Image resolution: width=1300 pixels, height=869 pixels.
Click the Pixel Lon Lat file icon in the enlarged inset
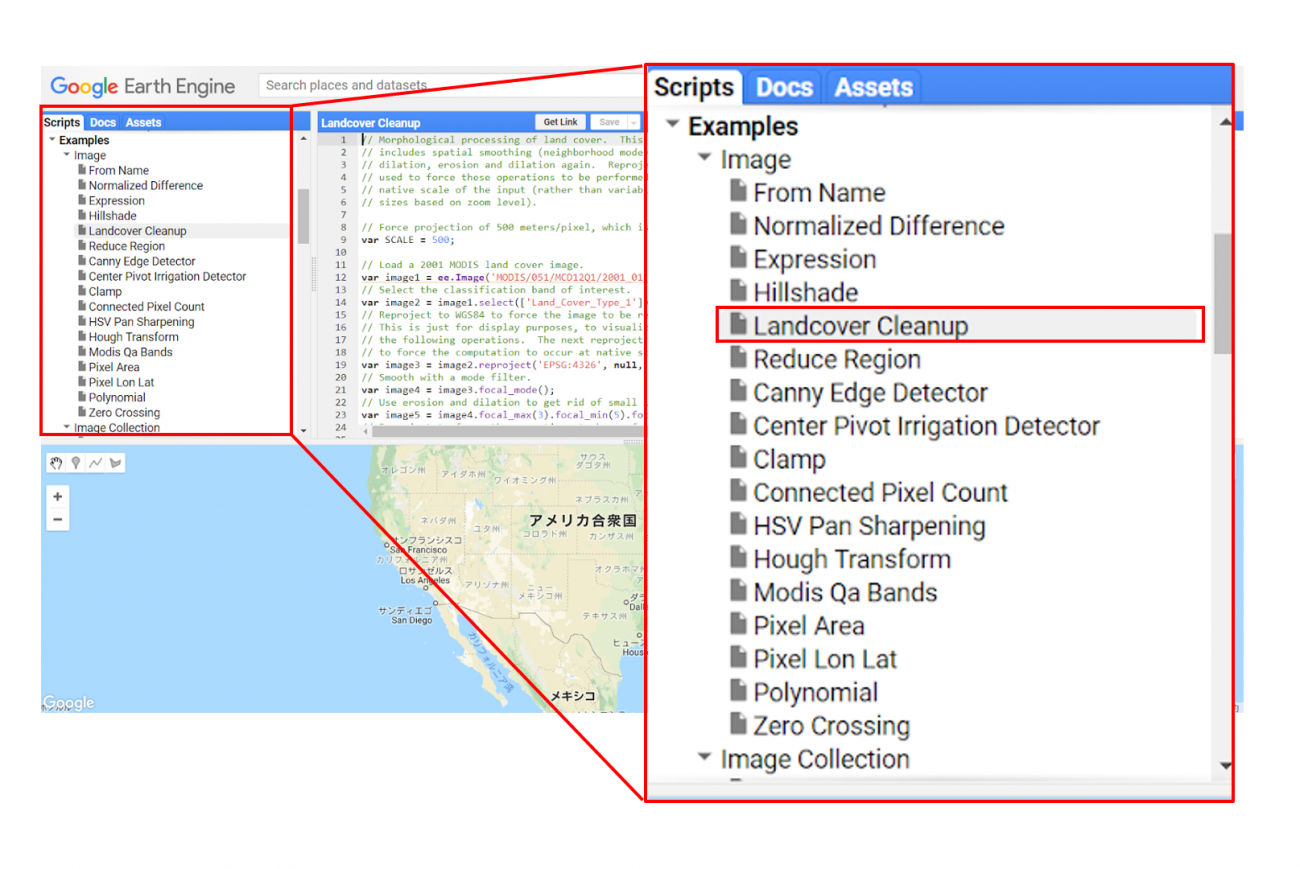[x=738, y=658]
